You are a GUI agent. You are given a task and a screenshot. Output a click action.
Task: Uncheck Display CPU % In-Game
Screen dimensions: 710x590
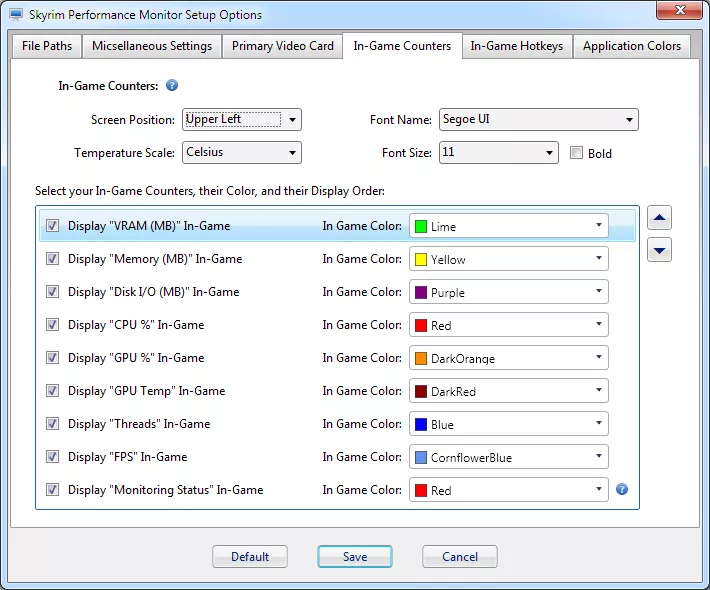(x=53, y=325)
